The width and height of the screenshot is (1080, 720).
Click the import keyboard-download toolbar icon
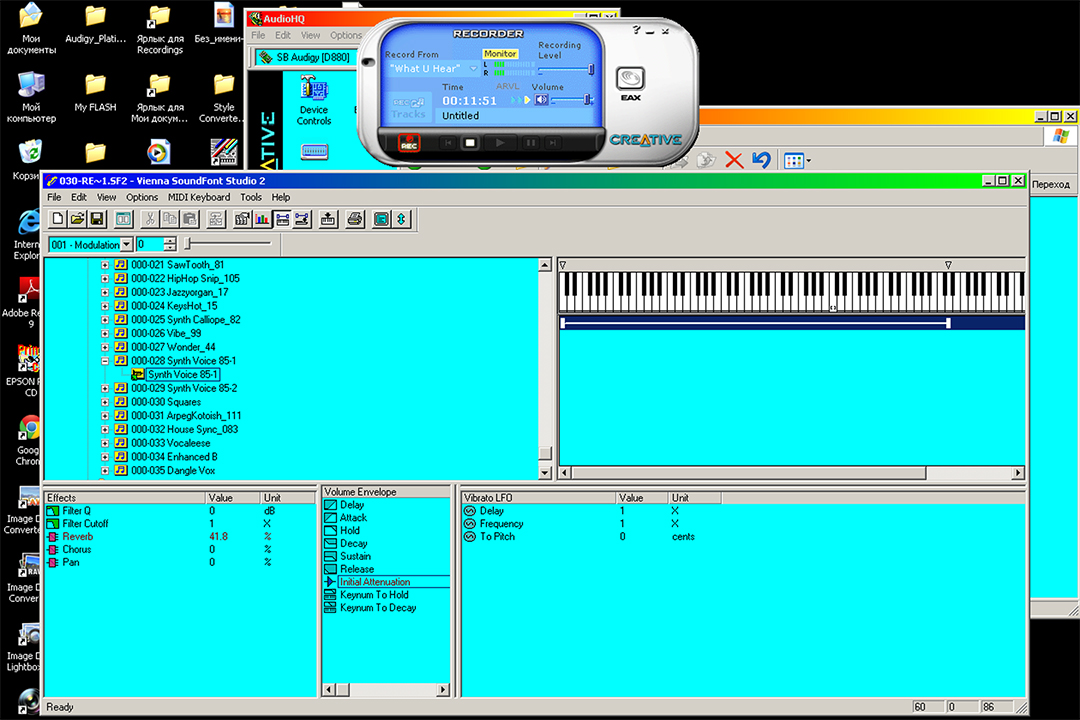coord(328,219)
